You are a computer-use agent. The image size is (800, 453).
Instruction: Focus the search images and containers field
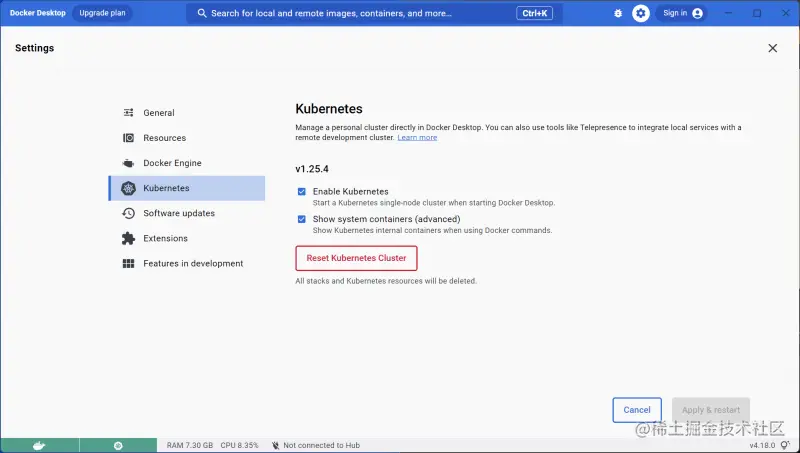tap(374, 13)
